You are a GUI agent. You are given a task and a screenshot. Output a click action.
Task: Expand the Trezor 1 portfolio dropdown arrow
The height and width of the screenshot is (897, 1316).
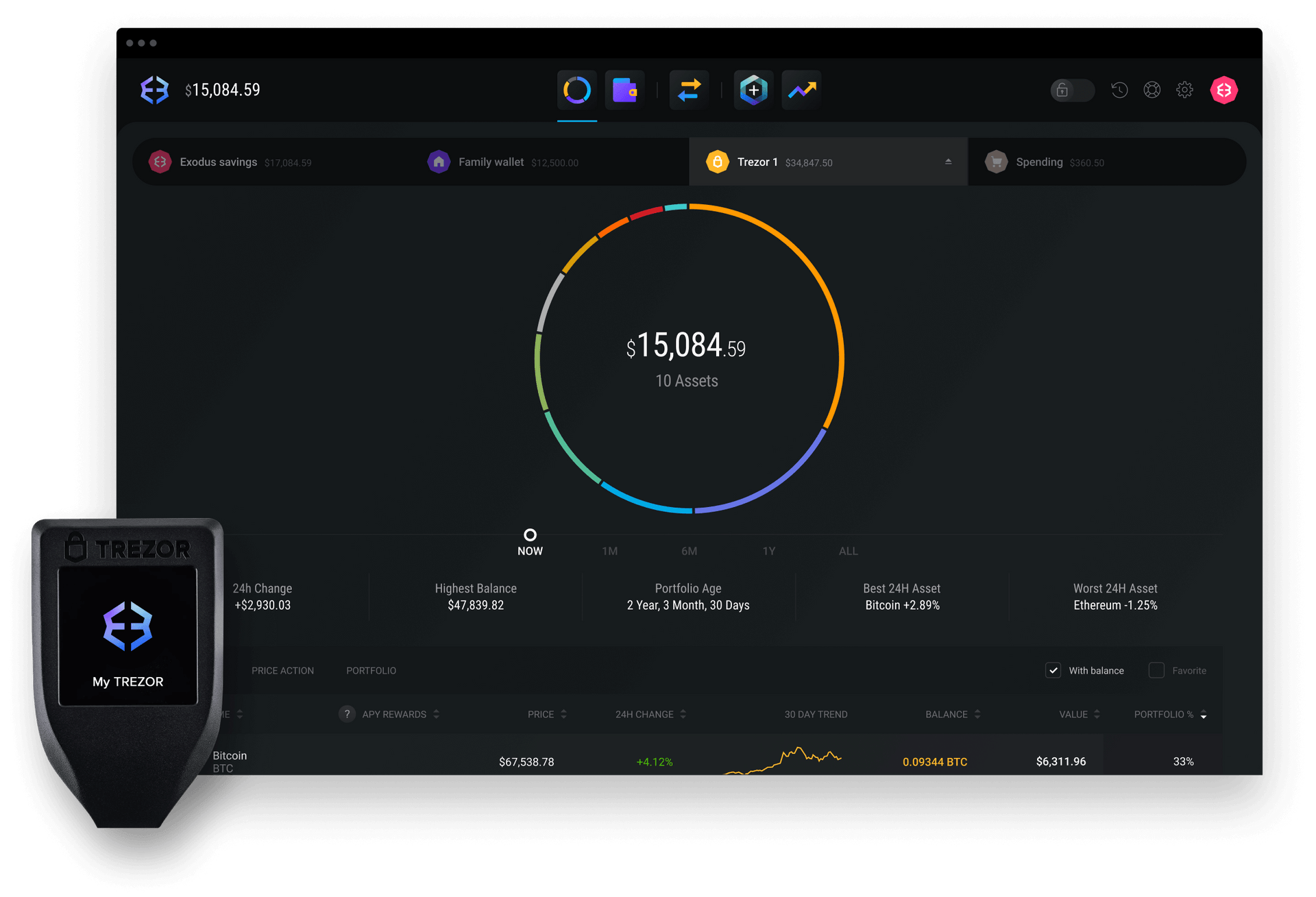[x=948, y=162]
